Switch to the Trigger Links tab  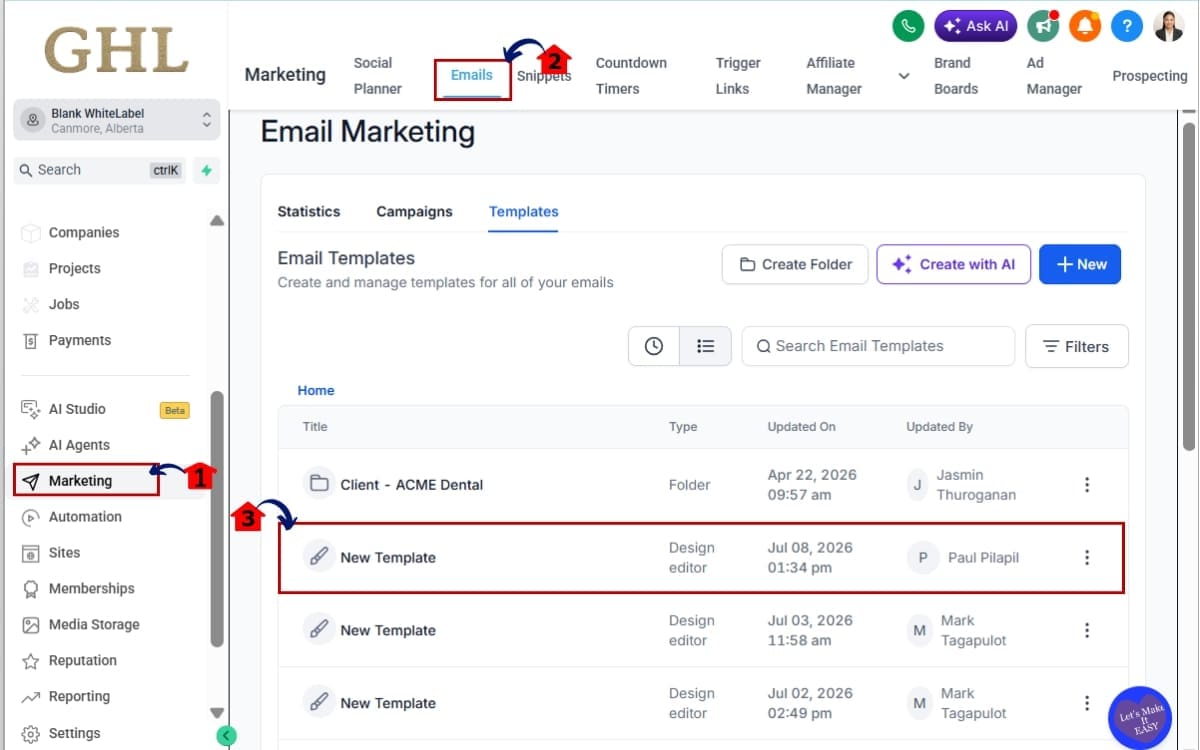738,75
